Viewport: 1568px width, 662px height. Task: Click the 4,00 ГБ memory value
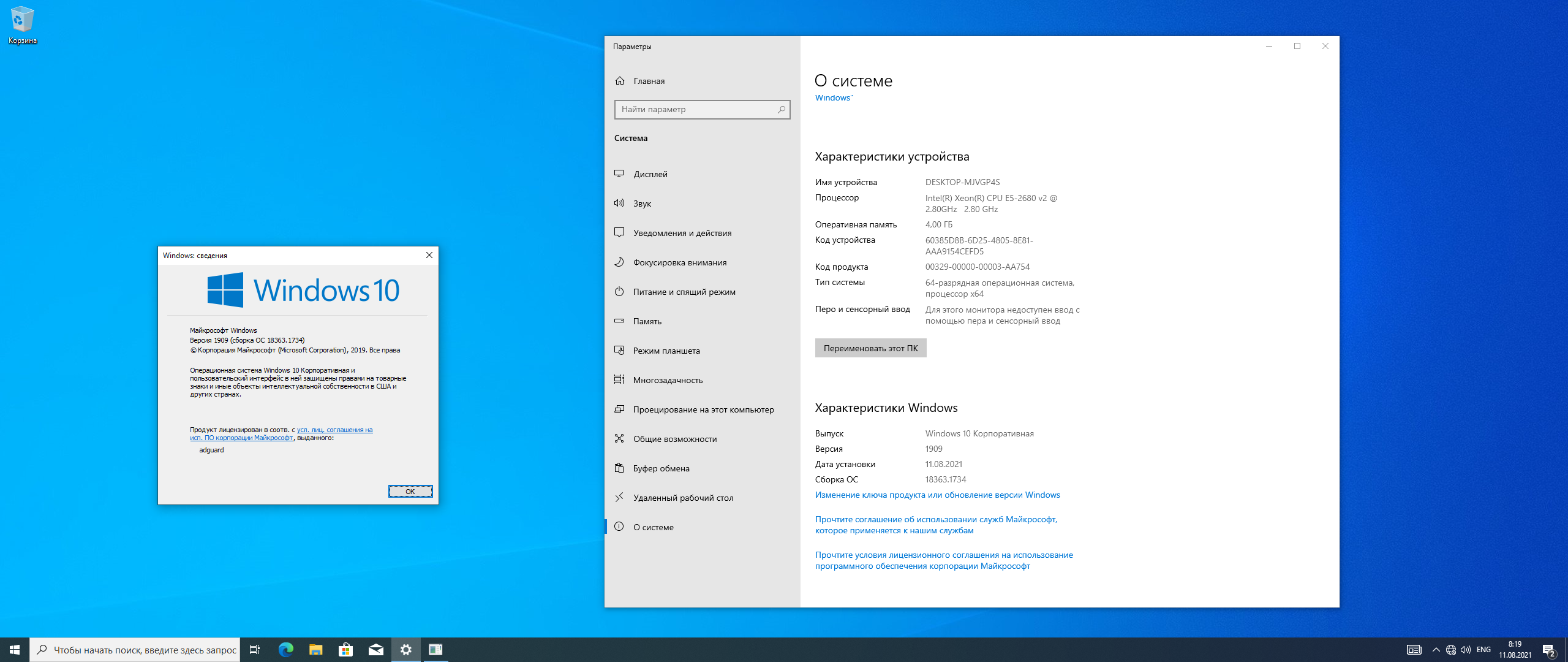(x=939, y=224)
